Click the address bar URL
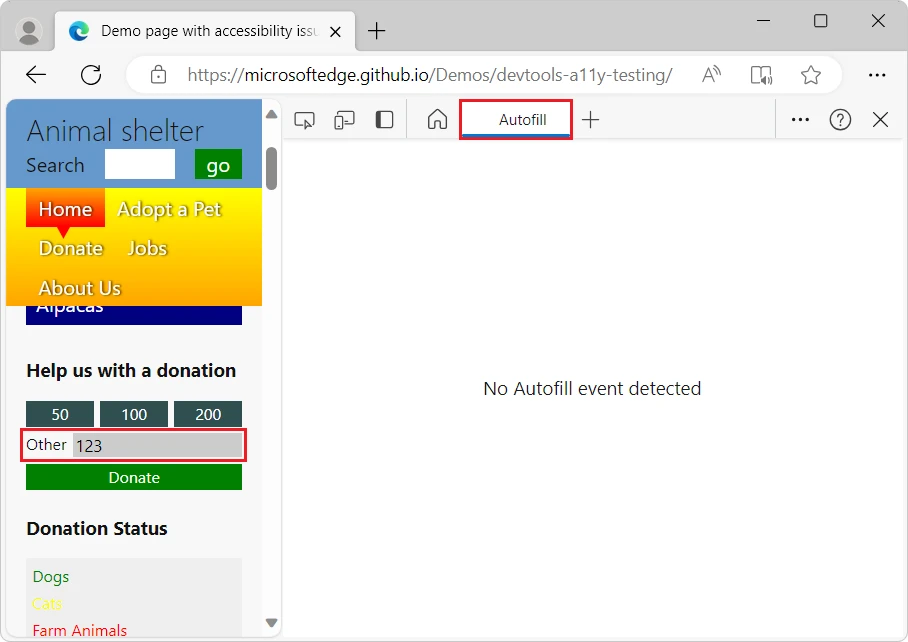Screen dimensions: 908x642 (x=430, y=75)
